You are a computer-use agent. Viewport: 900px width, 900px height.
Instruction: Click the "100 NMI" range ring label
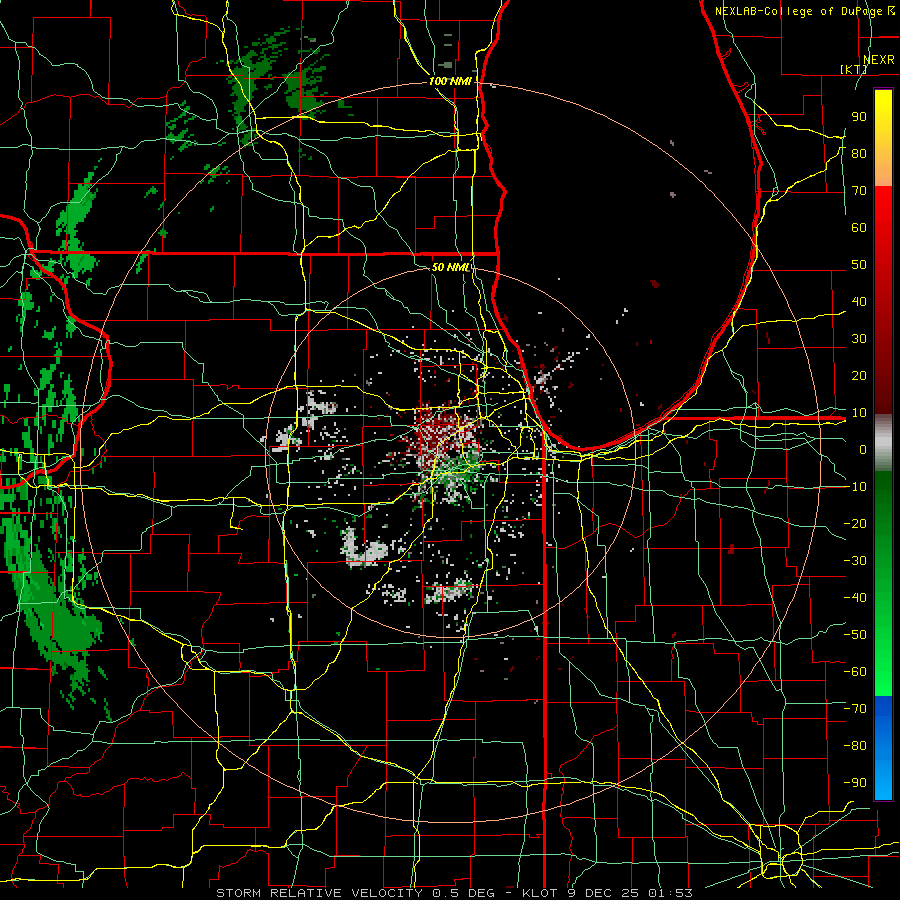pyautogui.click(x=450, y=82)
